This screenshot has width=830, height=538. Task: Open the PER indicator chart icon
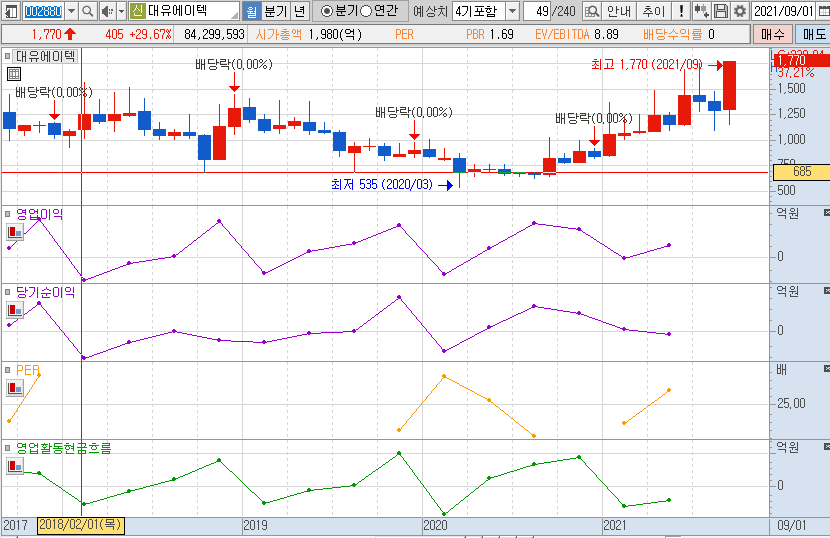(x=15, y=388)
